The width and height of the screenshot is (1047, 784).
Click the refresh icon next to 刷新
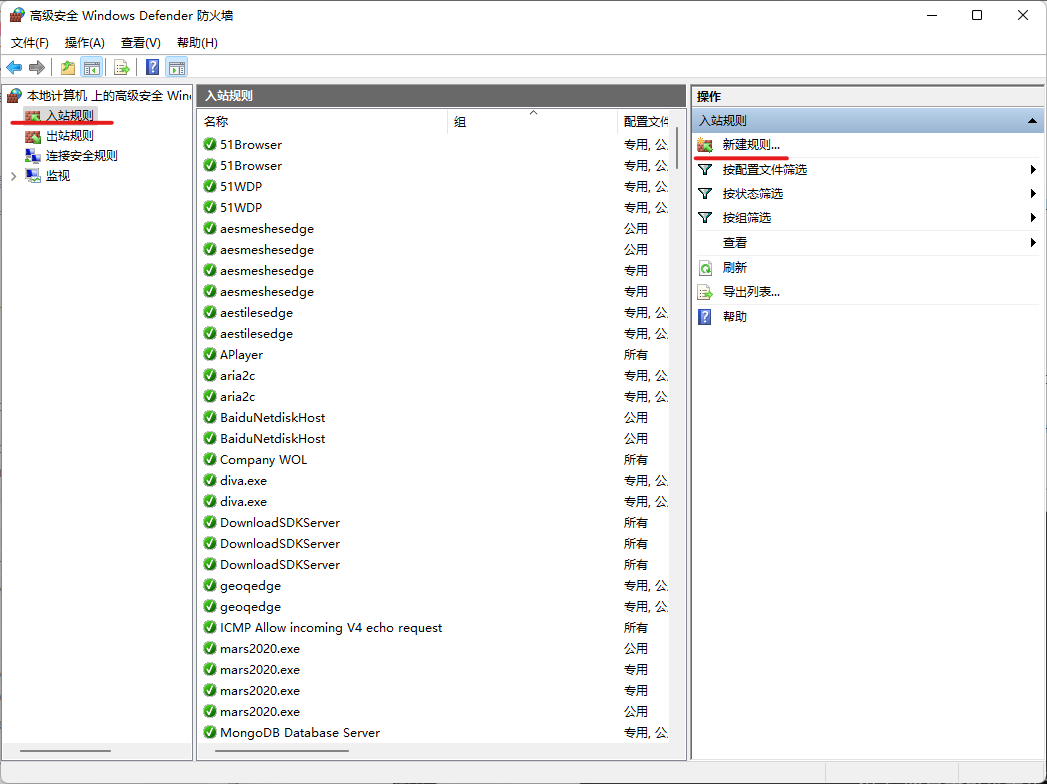tap(705, 268)
